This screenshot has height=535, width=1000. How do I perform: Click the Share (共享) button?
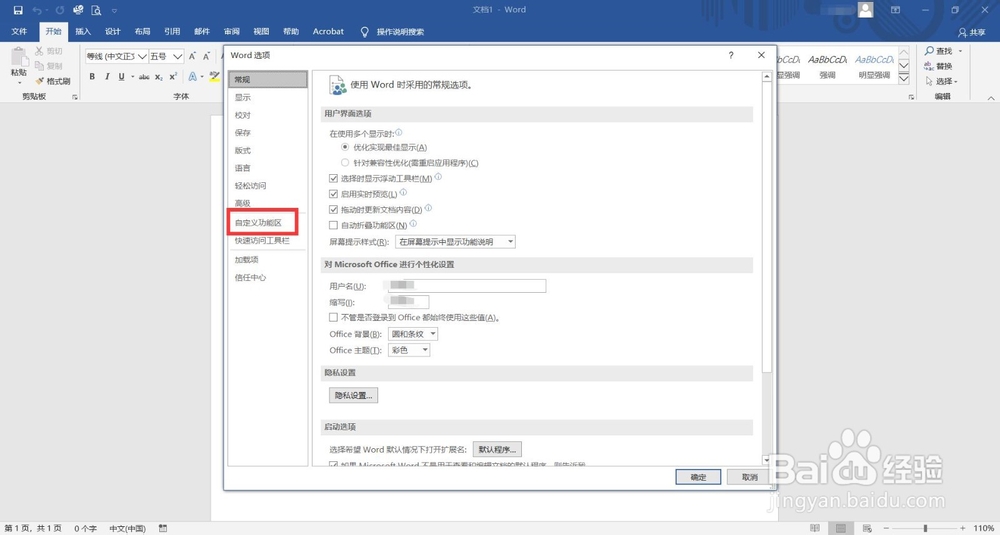click(972, 32)
